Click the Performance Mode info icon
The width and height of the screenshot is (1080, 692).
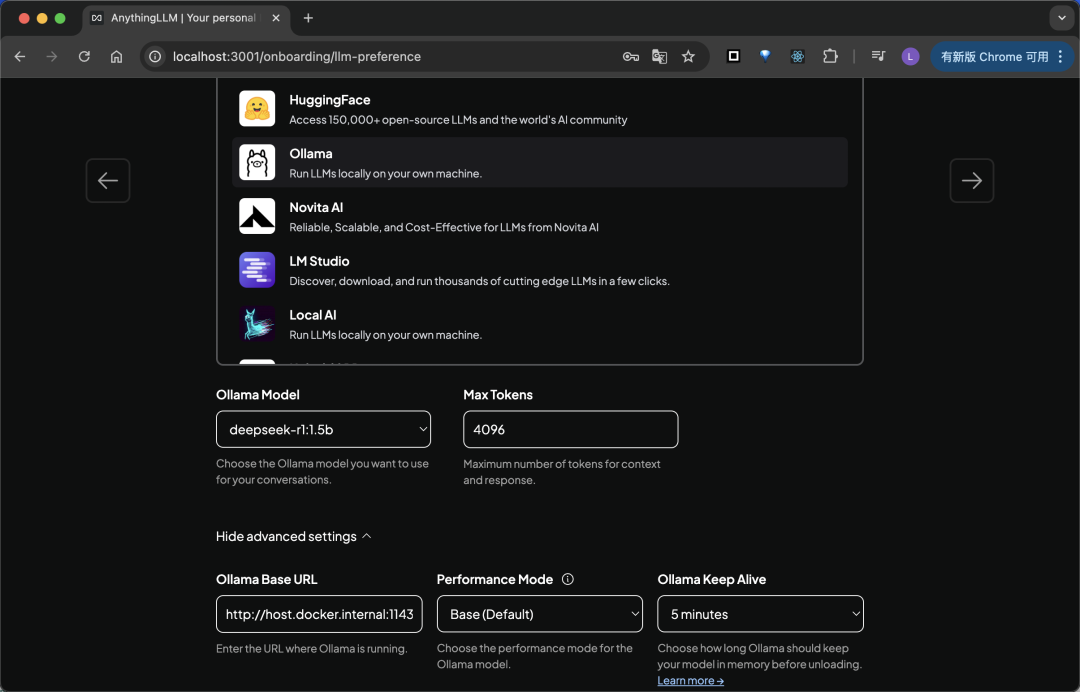[568, 579]
